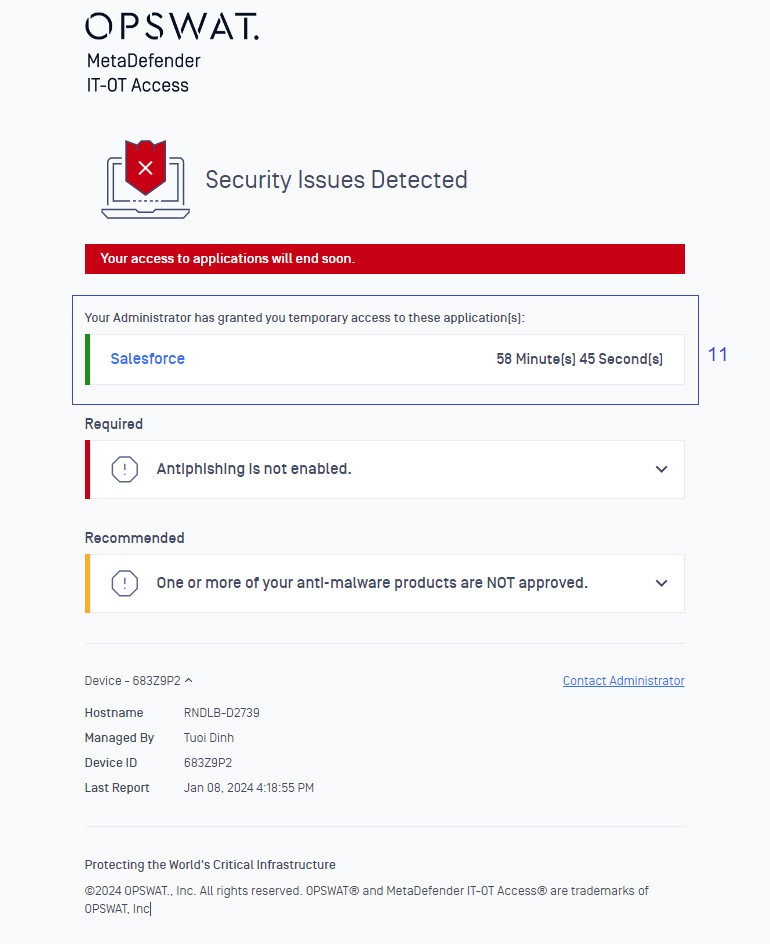The image size is (770, 944).
Task: Click the warning icon beside Antiphishing message
Action: pos(125,469)
